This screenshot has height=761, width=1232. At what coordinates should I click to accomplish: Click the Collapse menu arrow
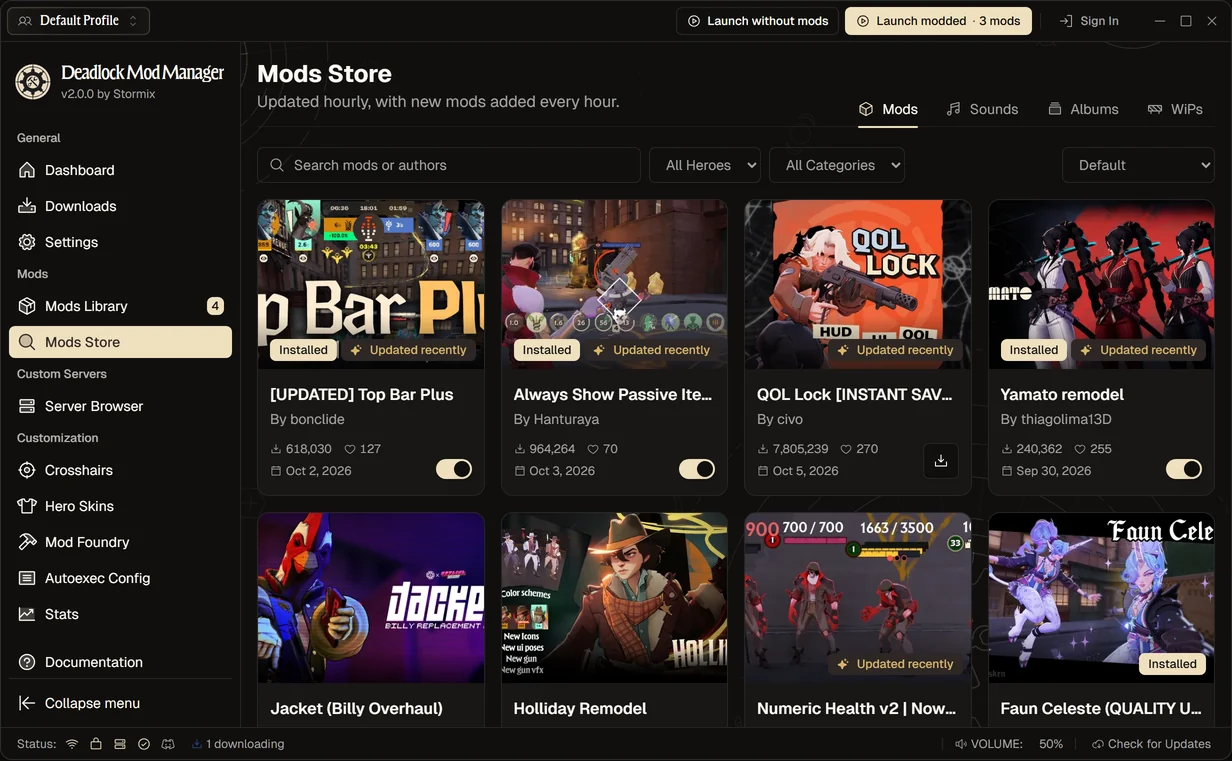[27, 703]
